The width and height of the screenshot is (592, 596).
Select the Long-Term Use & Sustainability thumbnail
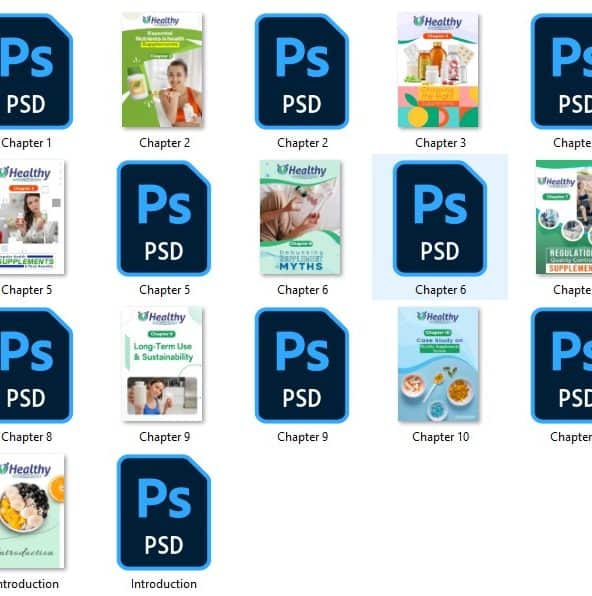pyautogui.click(x=162, y=365)
